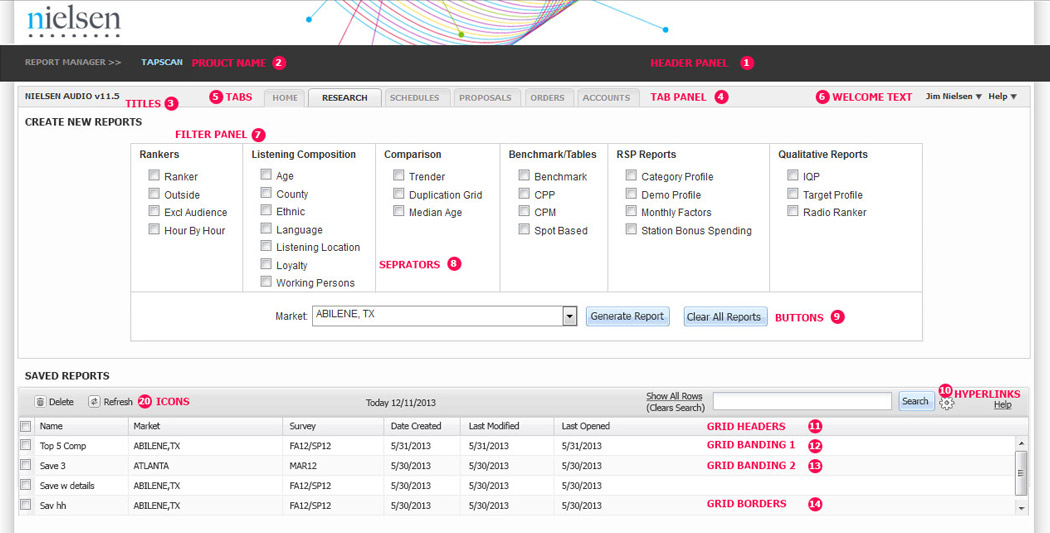
Task: Check the Radio Ranker checkbox
Action: point(793,211)
